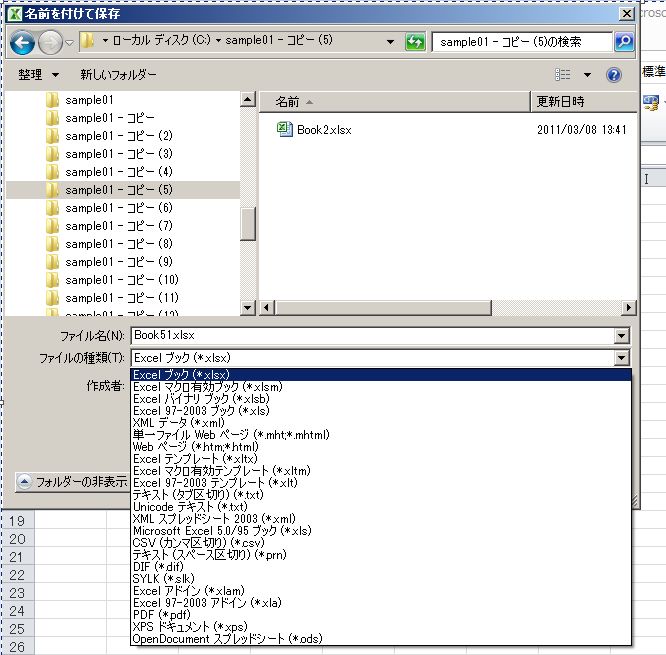Choose Excel 97-2003 アドイン (*.xla)
The width and height of the screenshot is (666, 655).
381,602
